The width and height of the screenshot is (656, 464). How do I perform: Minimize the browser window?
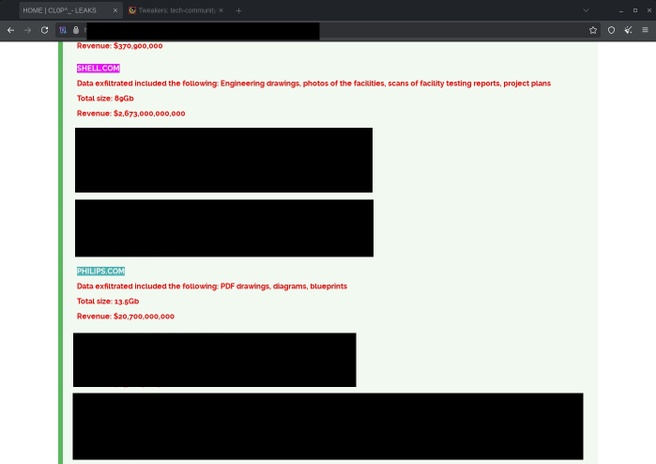point(621,10)
